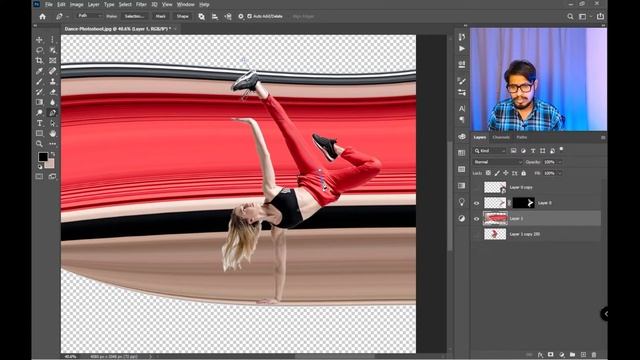Open the File menu
640x360 pixels.
pos(49,4)
